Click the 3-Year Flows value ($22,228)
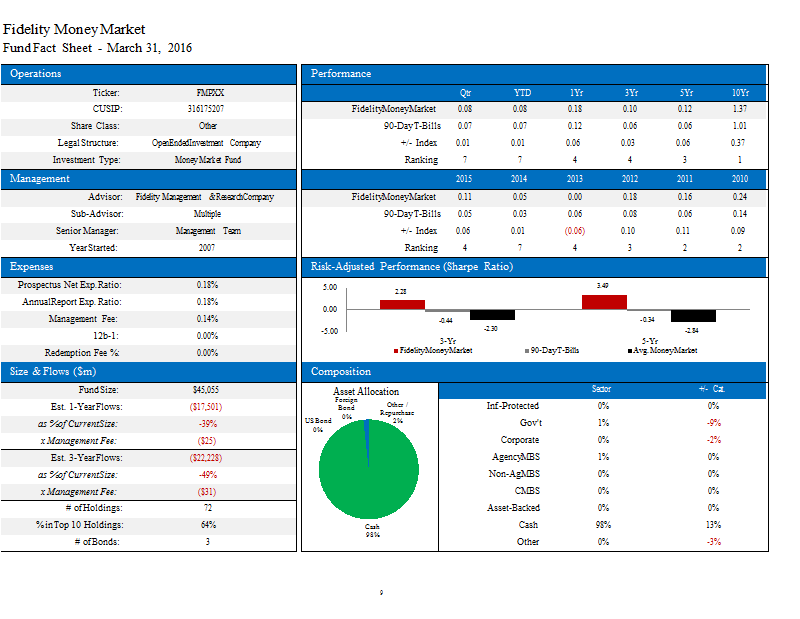The height and width of the screenshot is (619, 800). point(206,458)
